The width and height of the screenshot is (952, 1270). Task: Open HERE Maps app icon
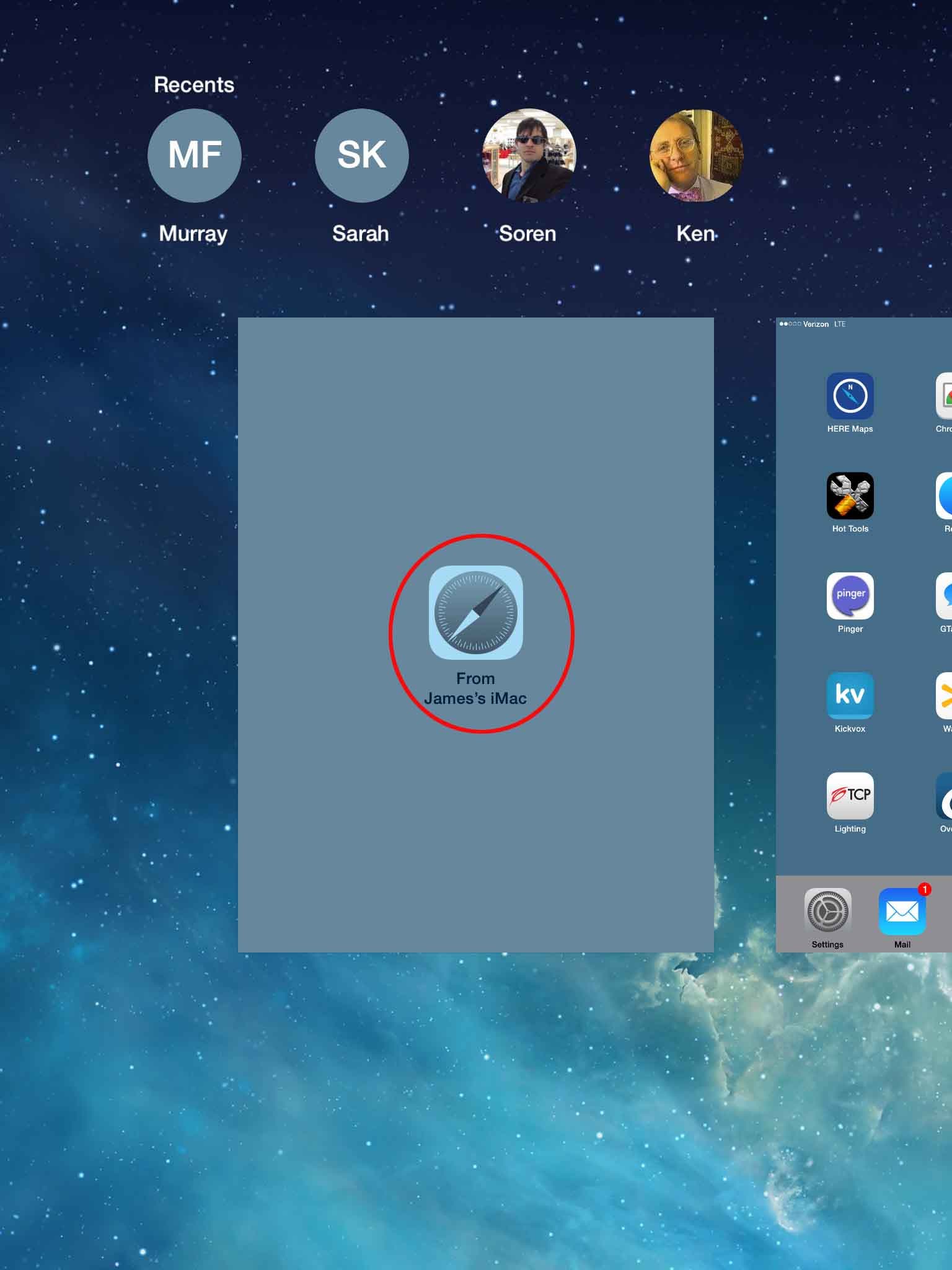pyautogui.click(x=850, y=396)
